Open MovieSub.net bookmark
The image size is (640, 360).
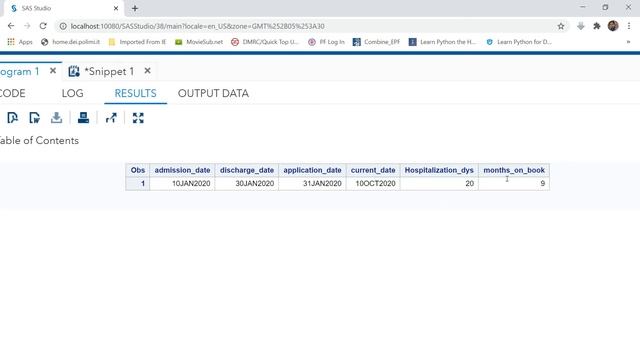[x=199, y=42]
